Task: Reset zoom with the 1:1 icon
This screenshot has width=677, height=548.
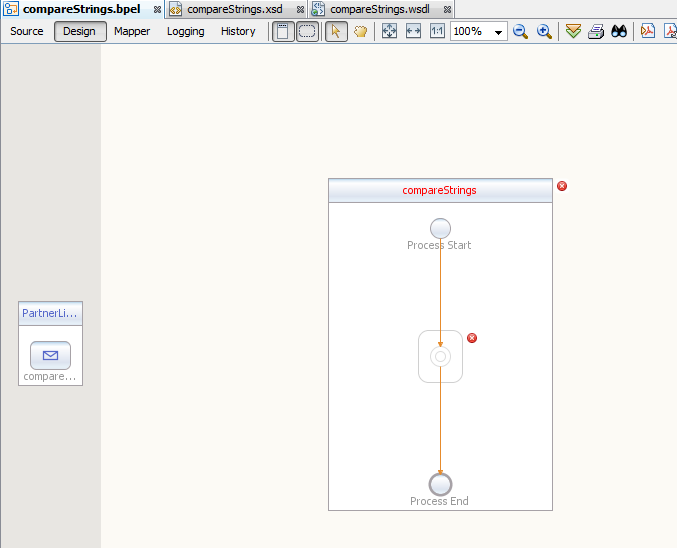Action: tap(437, 31)
